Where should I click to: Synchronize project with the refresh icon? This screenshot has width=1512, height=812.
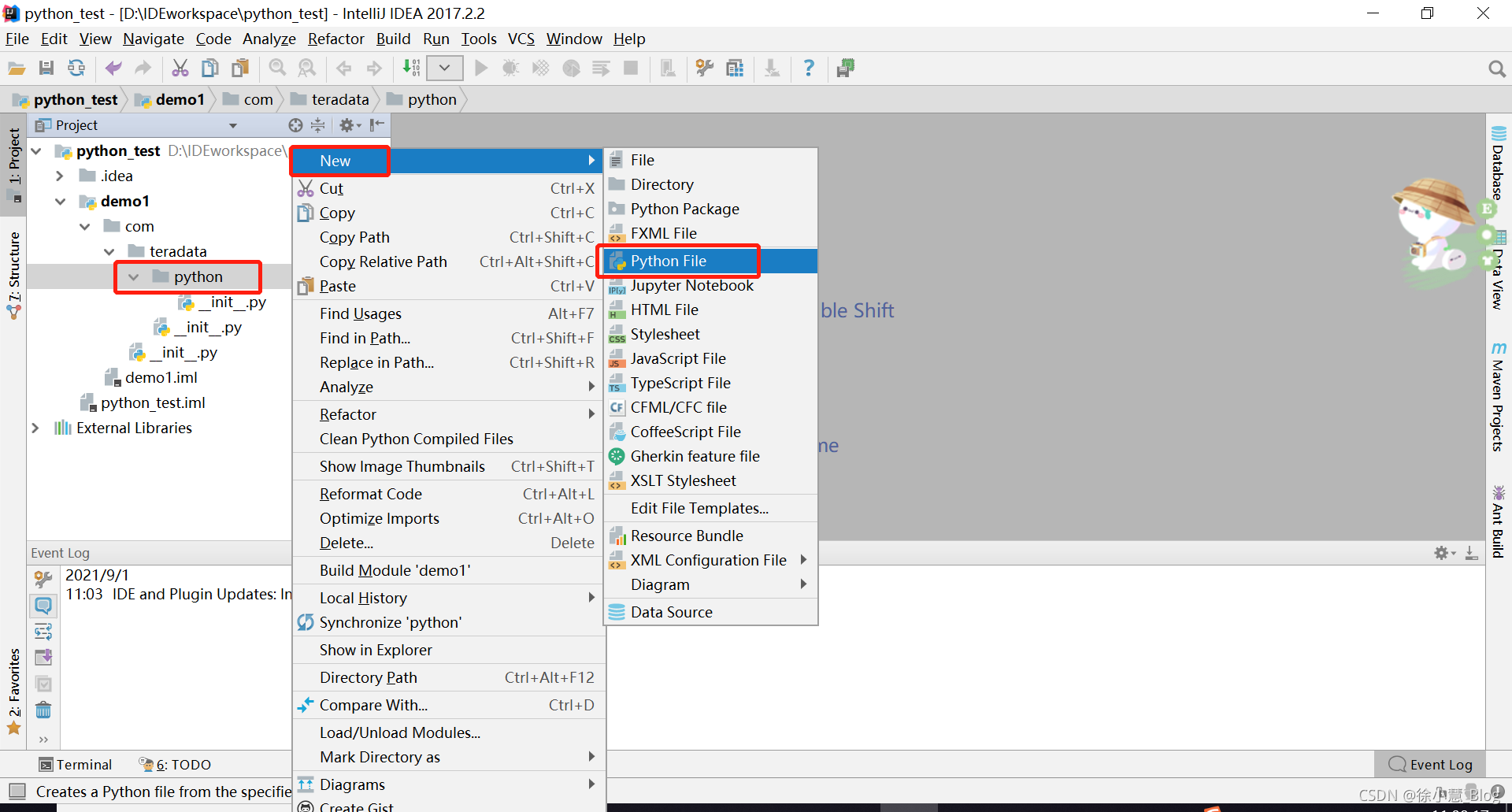[76, 69]
